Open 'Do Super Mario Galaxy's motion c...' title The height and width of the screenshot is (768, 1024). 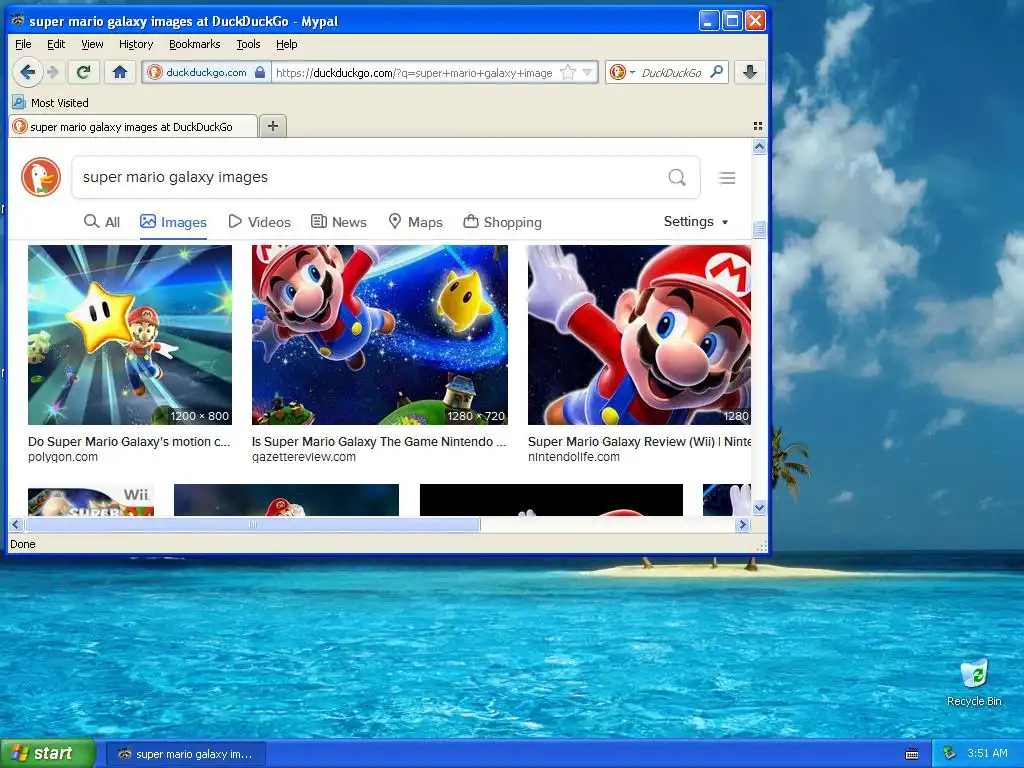[129, 441]
